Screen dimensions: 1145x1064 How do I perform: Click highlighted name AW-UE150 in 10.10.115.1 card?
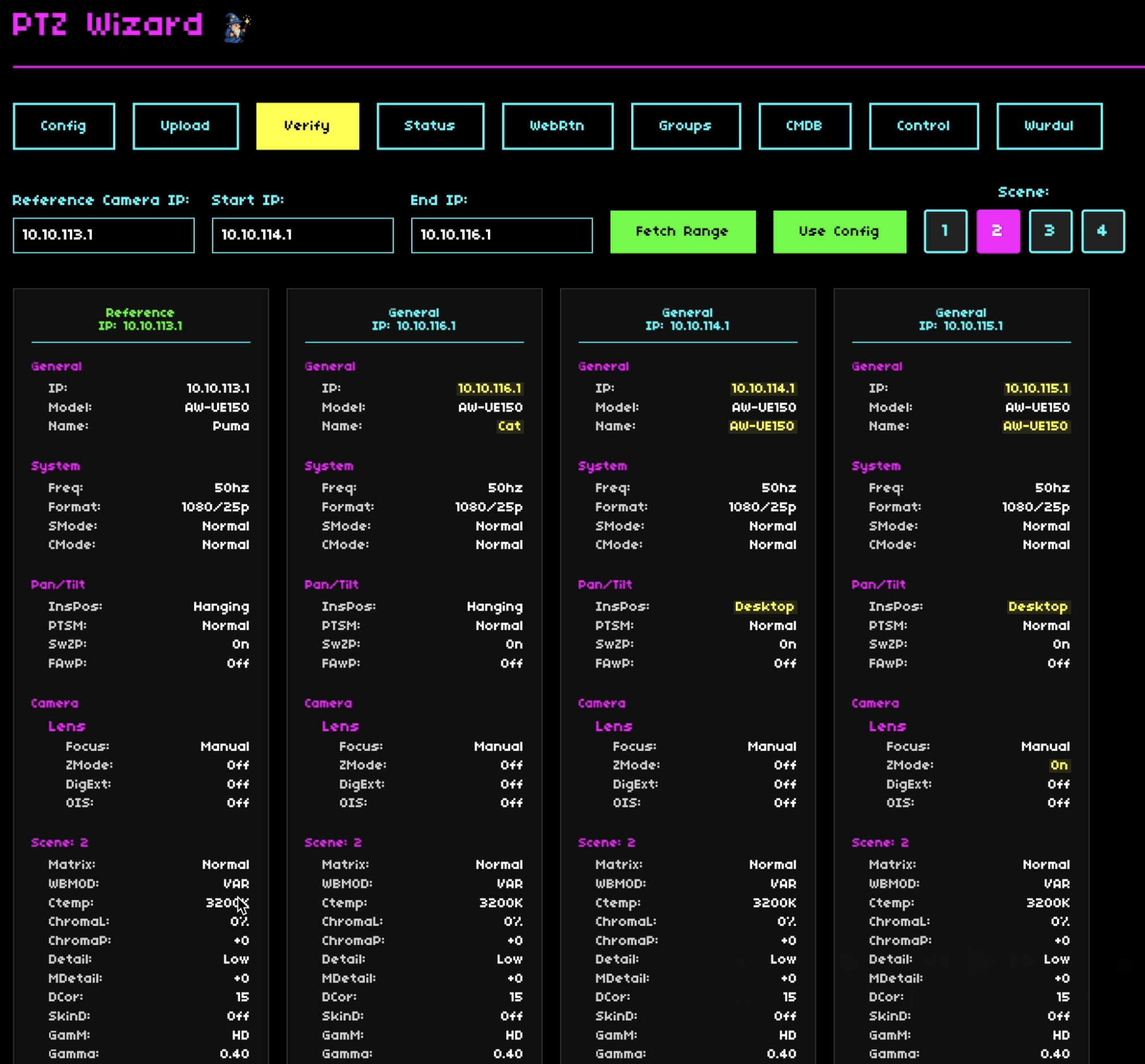point(1035,426)
